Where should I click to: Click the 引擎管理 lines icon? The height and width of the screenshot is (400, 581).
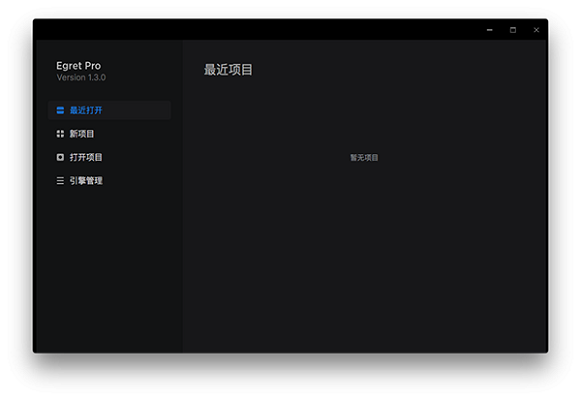[x=60, y=180]
